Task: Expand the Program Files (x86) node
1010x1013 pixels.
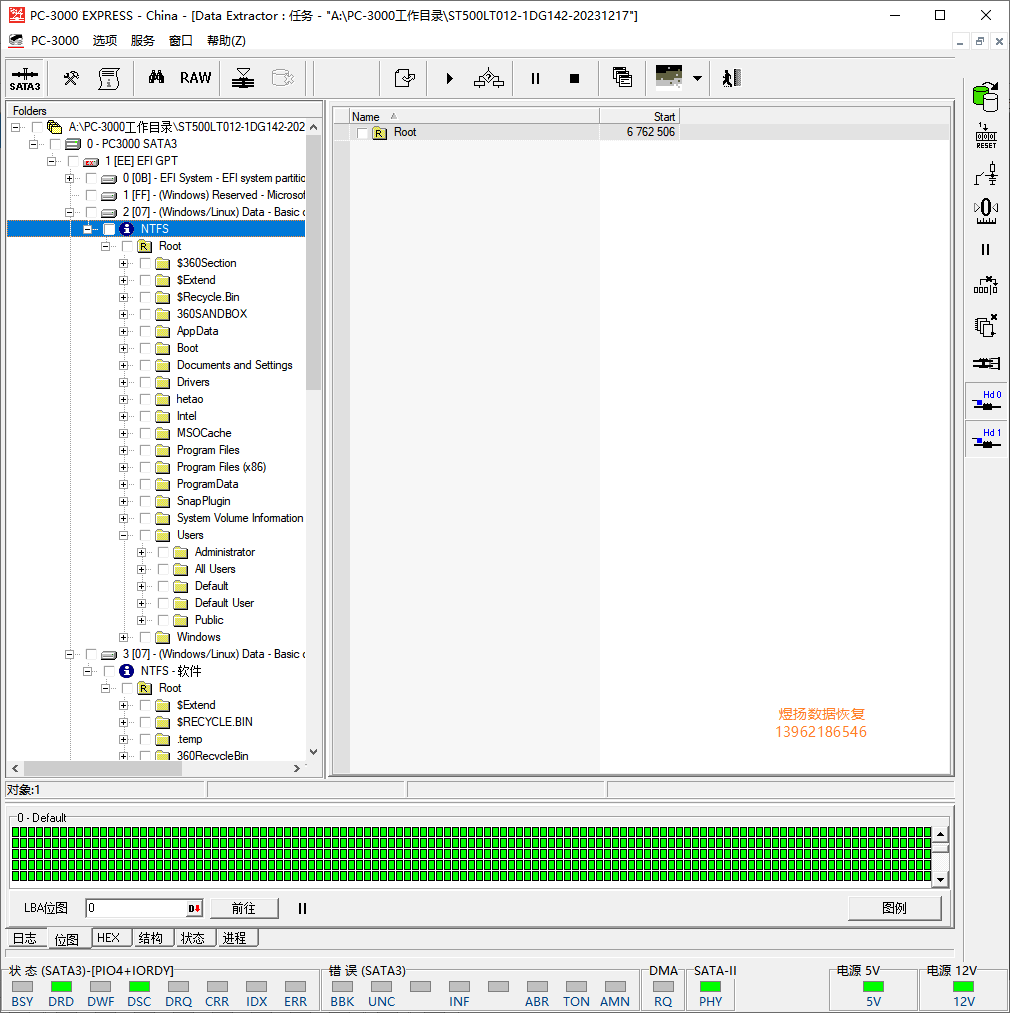Action: pos(123,467)
